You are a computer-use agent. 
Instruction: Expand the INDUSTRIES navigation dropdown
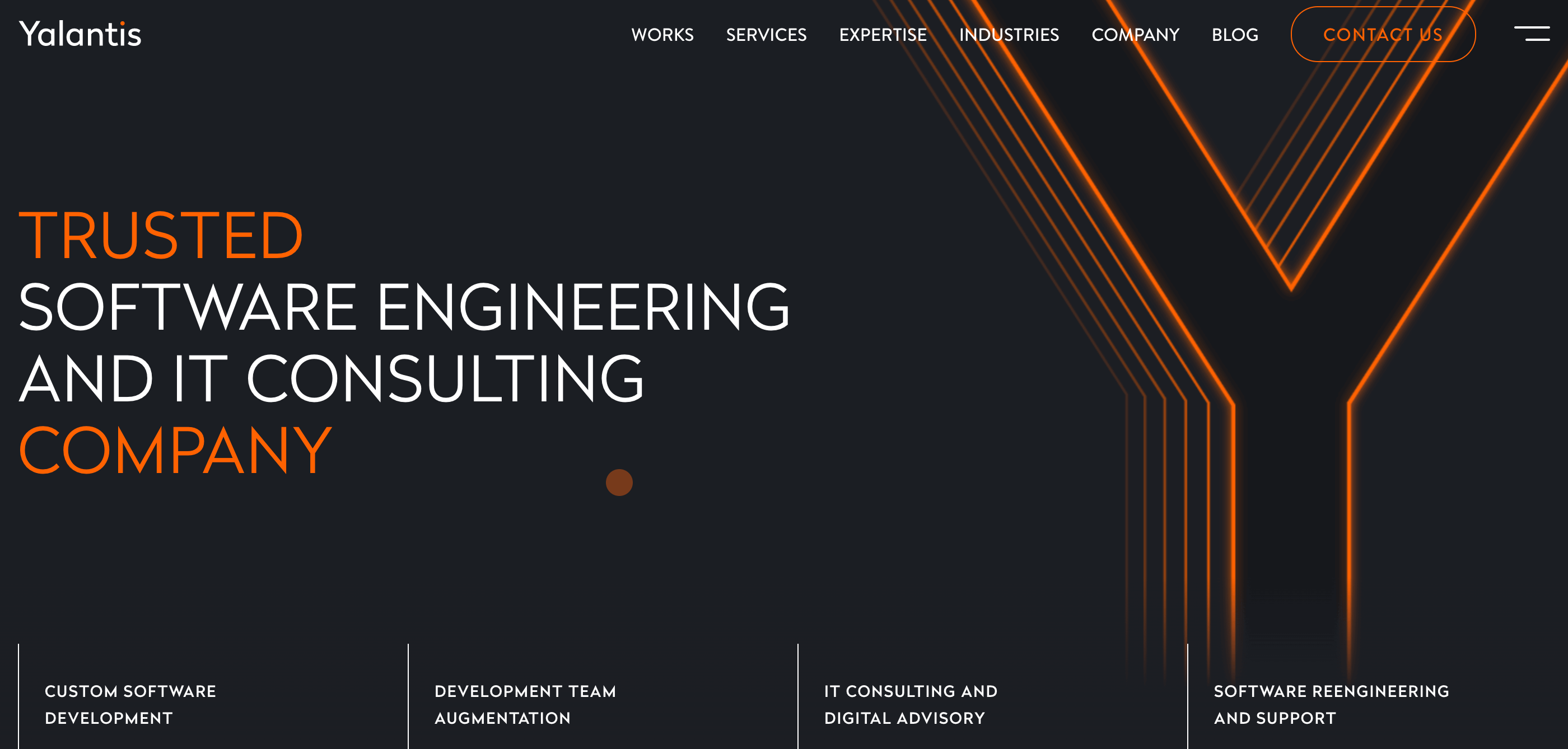point(1008,34)
